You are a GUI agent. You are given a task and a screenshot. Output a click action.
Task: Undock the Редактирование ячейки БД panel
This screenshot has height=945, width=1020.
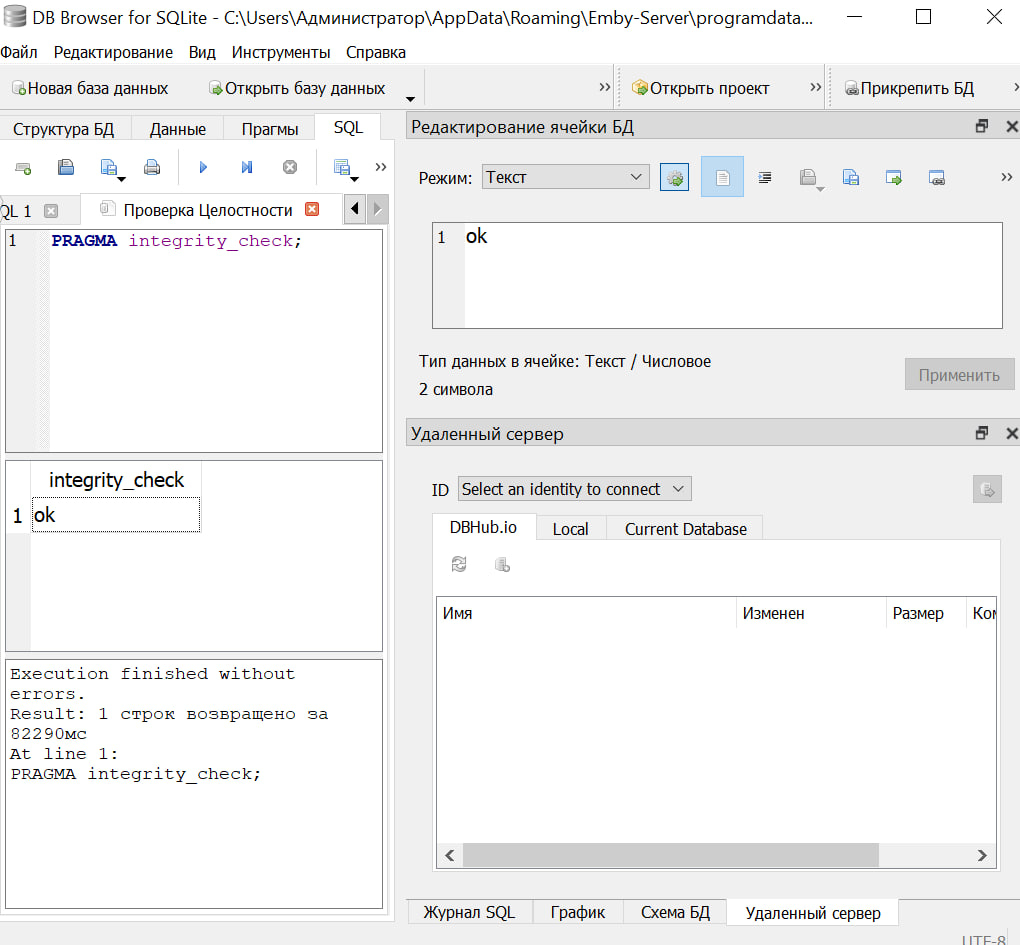point(982,127)
